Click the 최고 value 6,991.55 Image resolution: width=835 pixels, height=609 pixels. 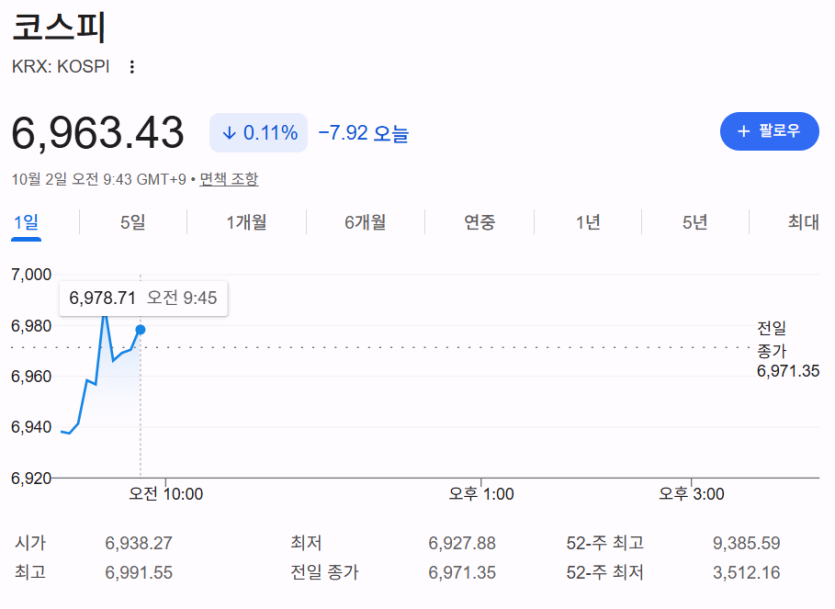pos(138,572)
